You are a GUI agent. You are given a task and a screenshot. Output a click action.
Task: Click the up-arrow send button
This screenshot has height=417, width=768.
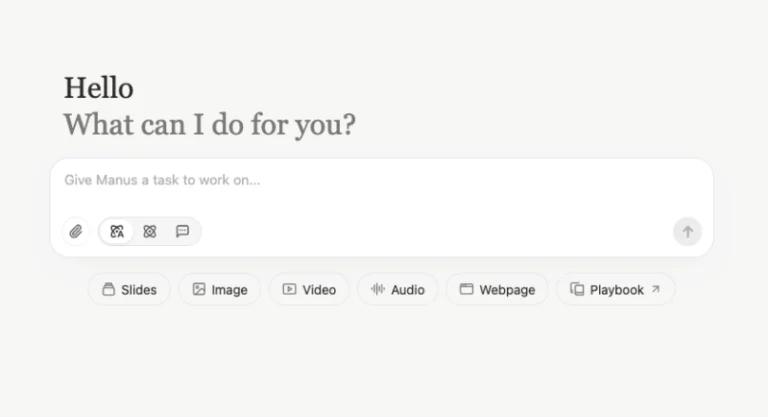(x=687, y=231)
